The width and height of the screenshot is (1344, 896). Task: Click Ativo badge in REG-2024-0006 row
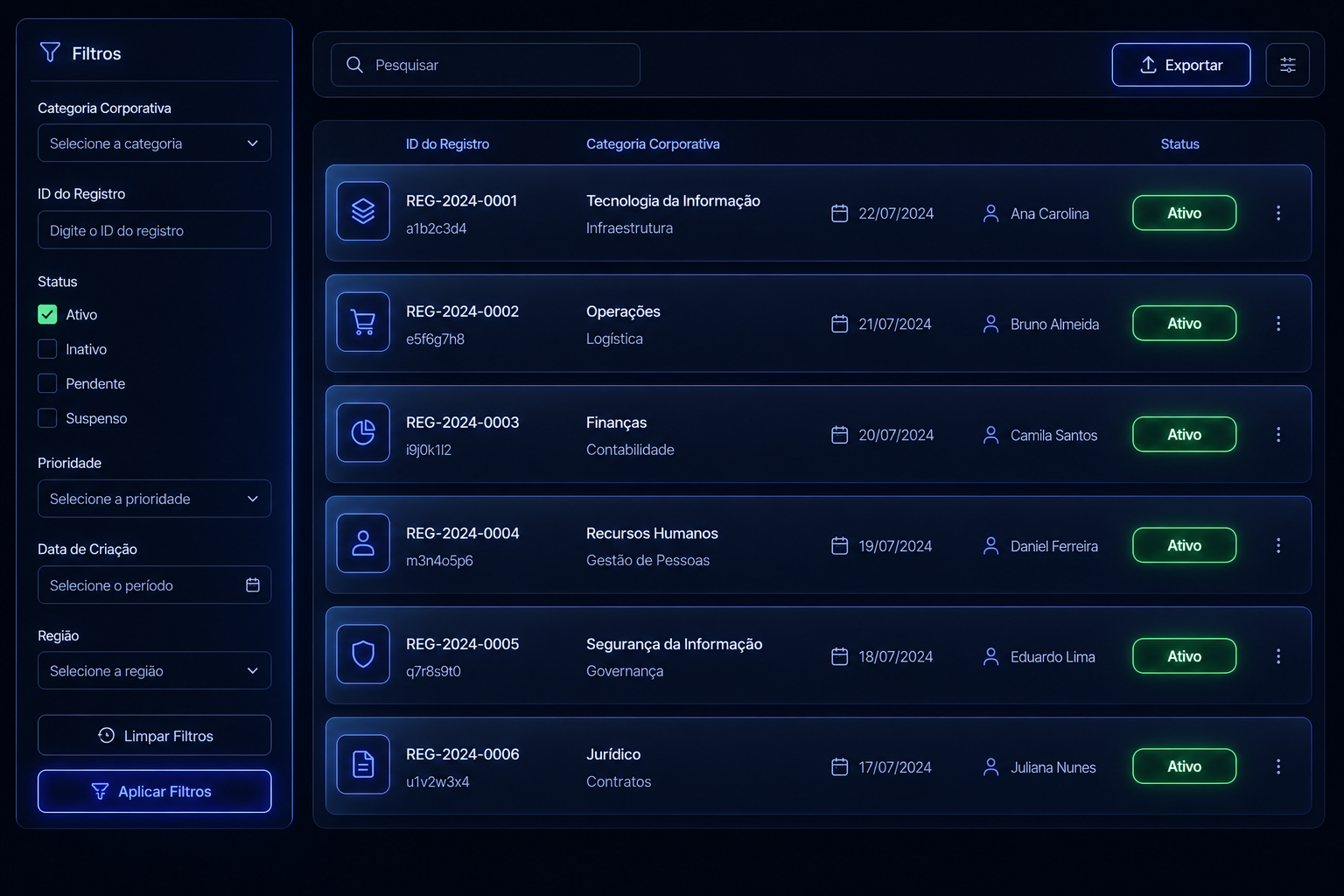[1184, 766]
